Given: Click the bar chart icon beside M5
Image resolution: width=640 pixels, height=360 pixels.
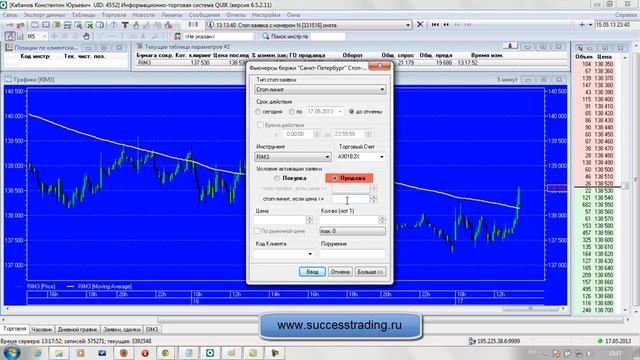Looking at the screenshot, I should click(20, 36).
